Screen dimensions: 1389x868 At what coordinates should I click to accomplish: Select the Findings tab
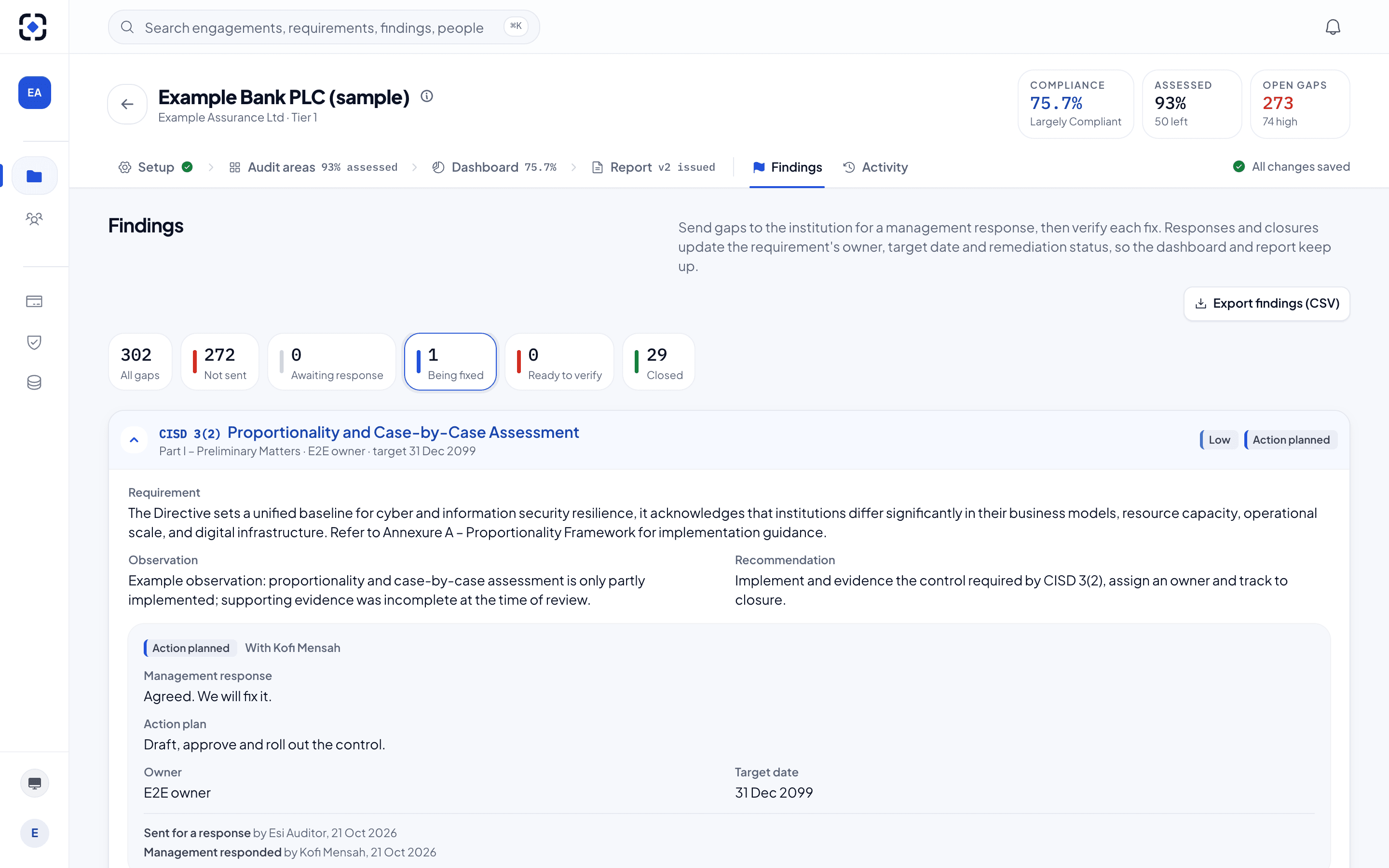click(x=787, y=167)
